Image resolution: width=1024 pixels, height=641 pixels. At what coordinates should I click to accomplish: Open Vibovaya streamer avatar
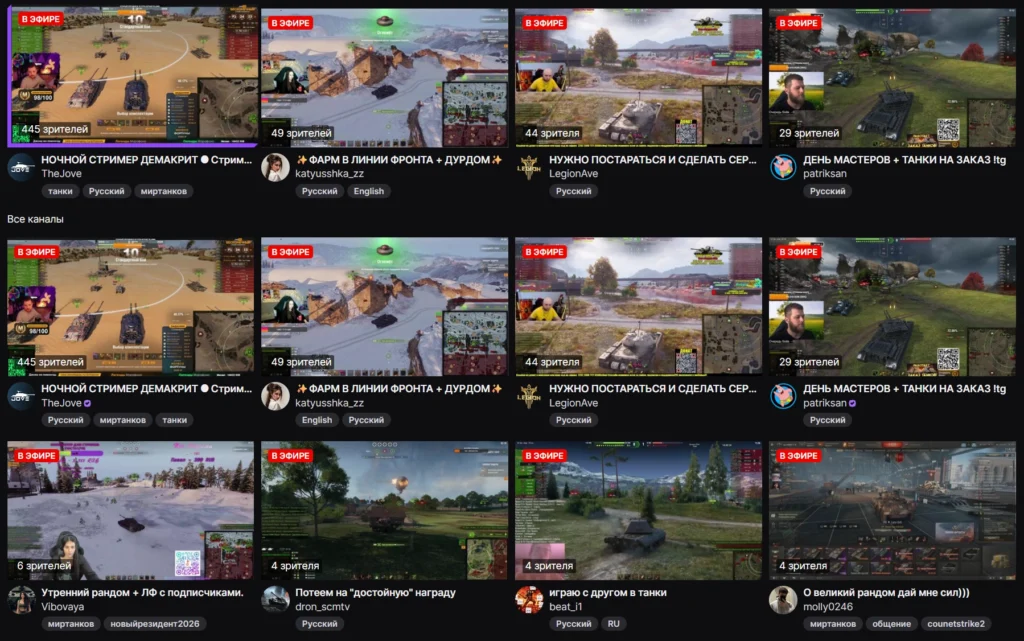(21, 600)
